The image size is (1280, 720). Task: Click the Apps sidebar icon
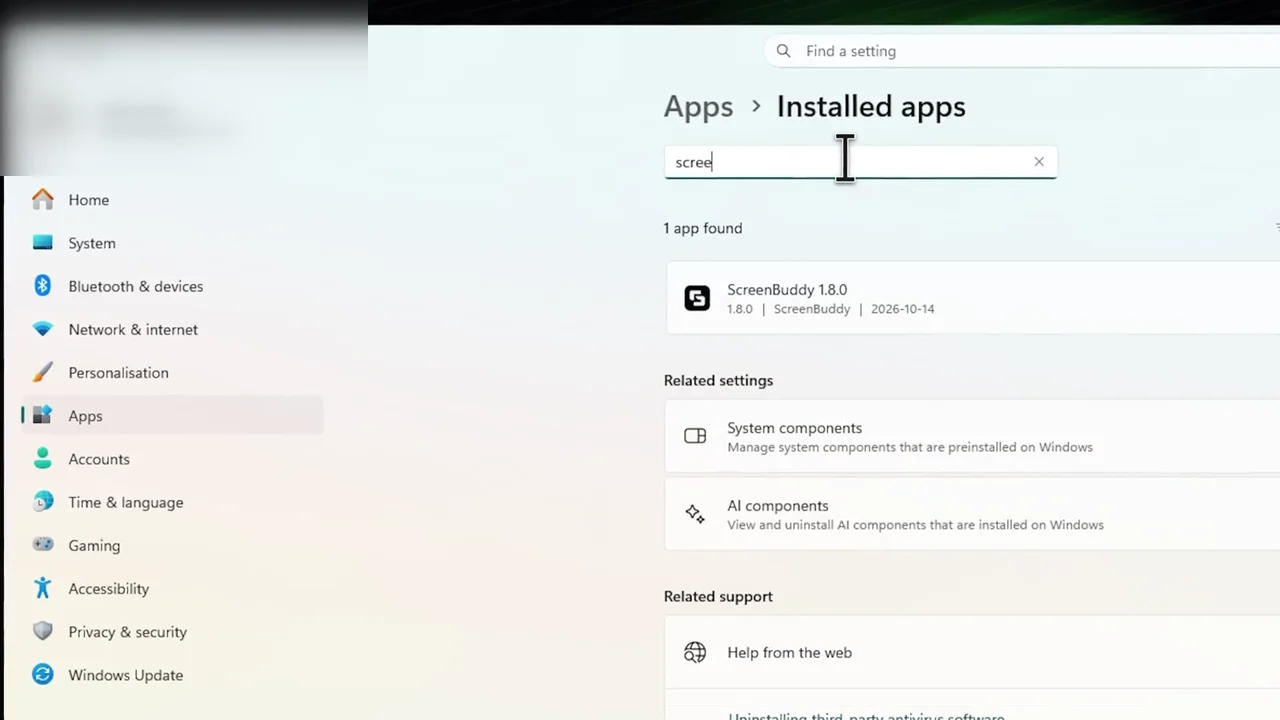(42, 415)
